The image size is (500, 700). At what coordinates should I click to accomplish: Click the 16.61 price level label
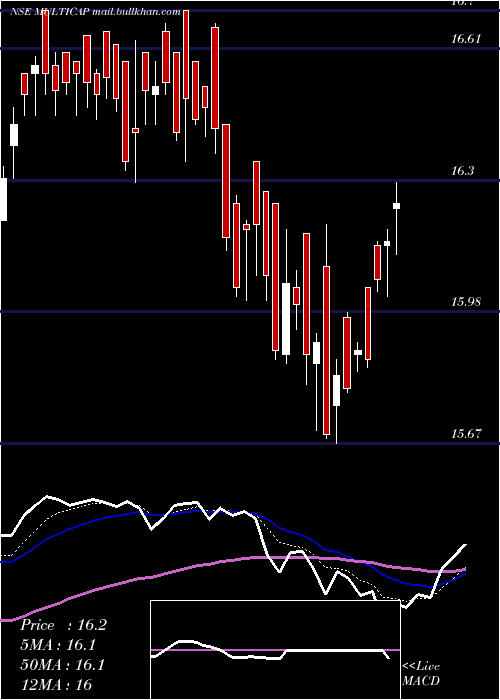coord(466,39)
